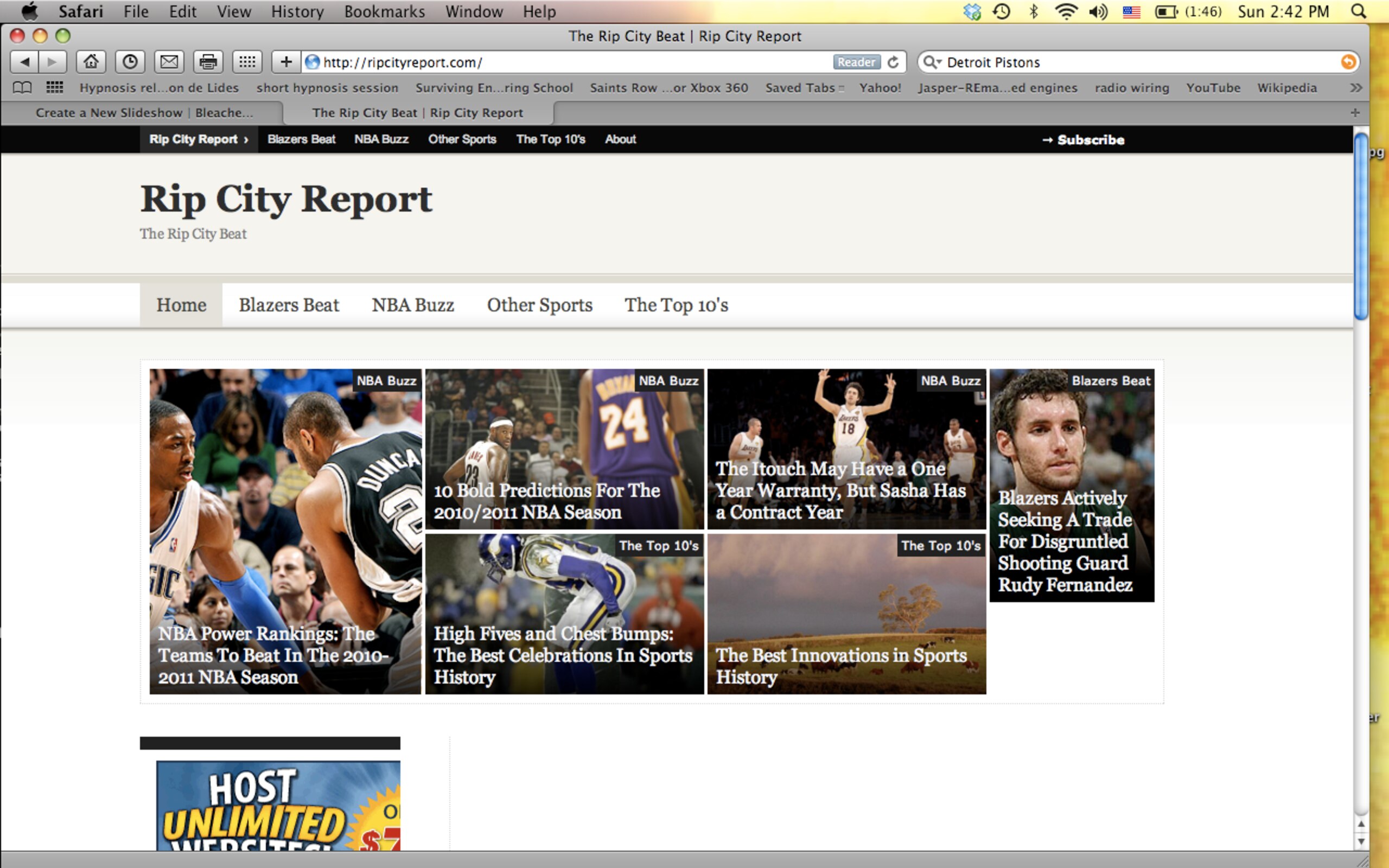Select The Top 10's in main navigation
This screenshot has height=868, width=1389.
[676, 305]
